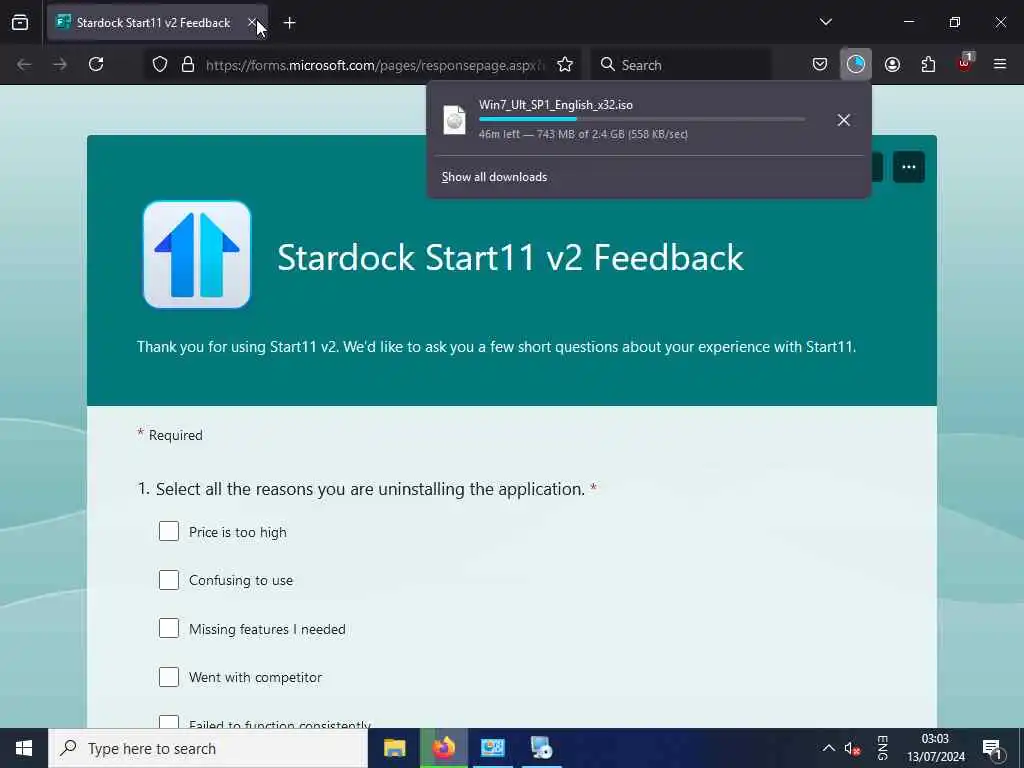
Task: Check Missing features I needed
Action: click(169, 628)
